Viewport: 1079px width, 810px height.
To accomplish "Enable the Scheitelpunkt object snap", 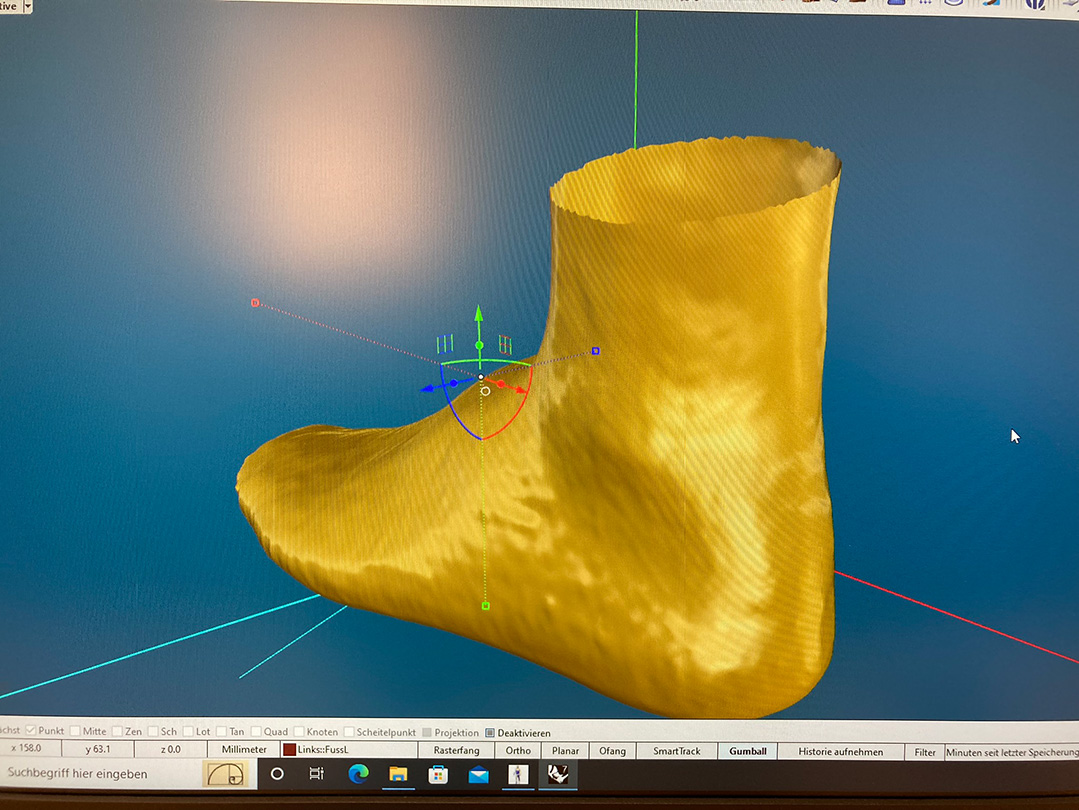I will click(349, 732).
